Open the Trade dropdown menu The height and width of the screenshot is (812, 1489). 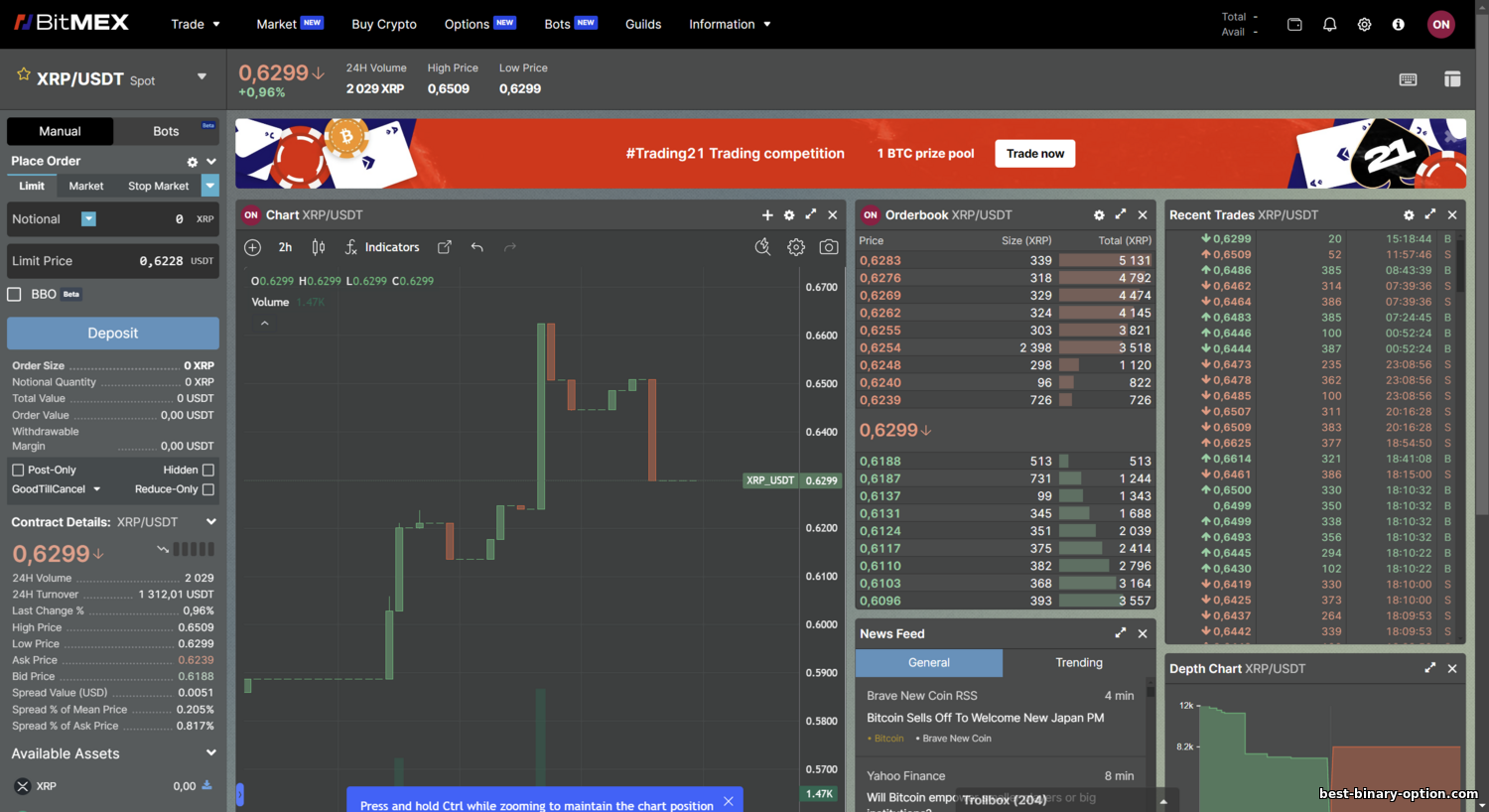coord(196,24)
